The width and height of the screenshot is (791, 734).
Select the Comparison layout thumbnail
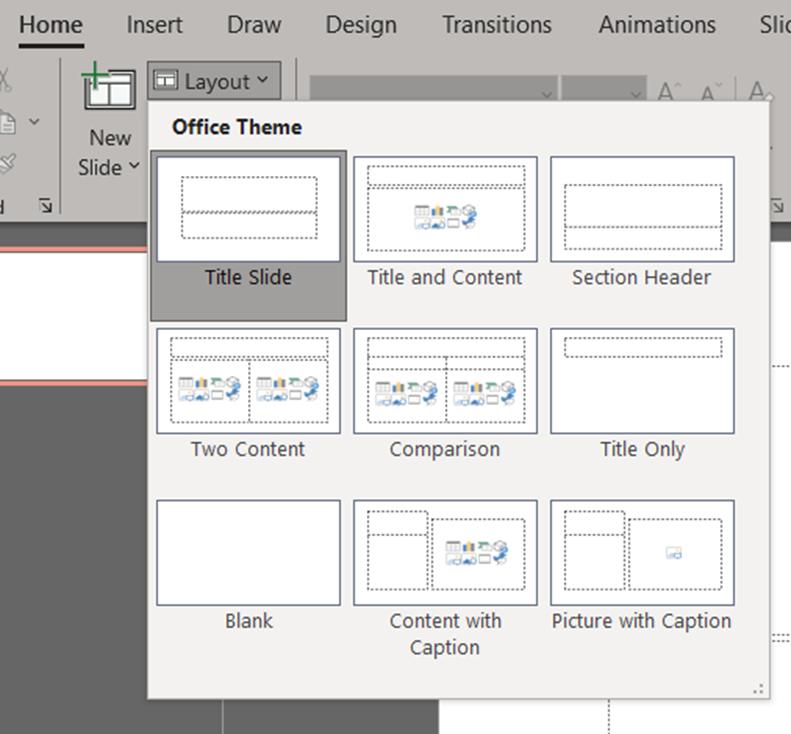445,381
